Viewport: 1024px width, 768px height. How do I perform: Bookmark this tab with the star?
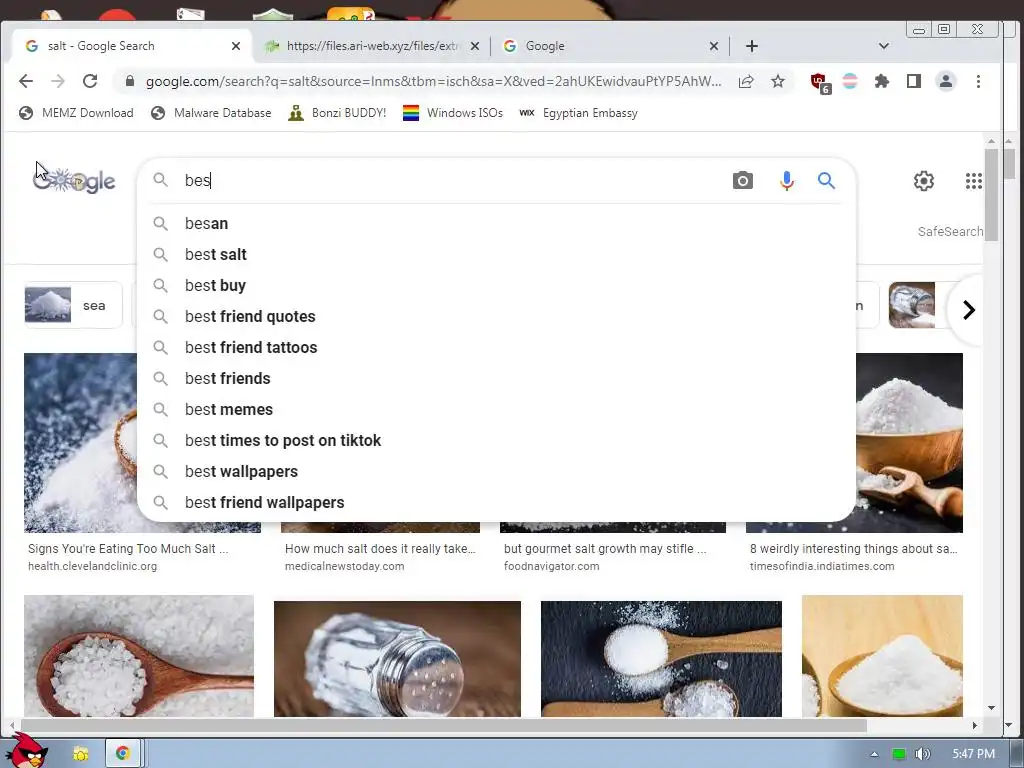(777, 81)
